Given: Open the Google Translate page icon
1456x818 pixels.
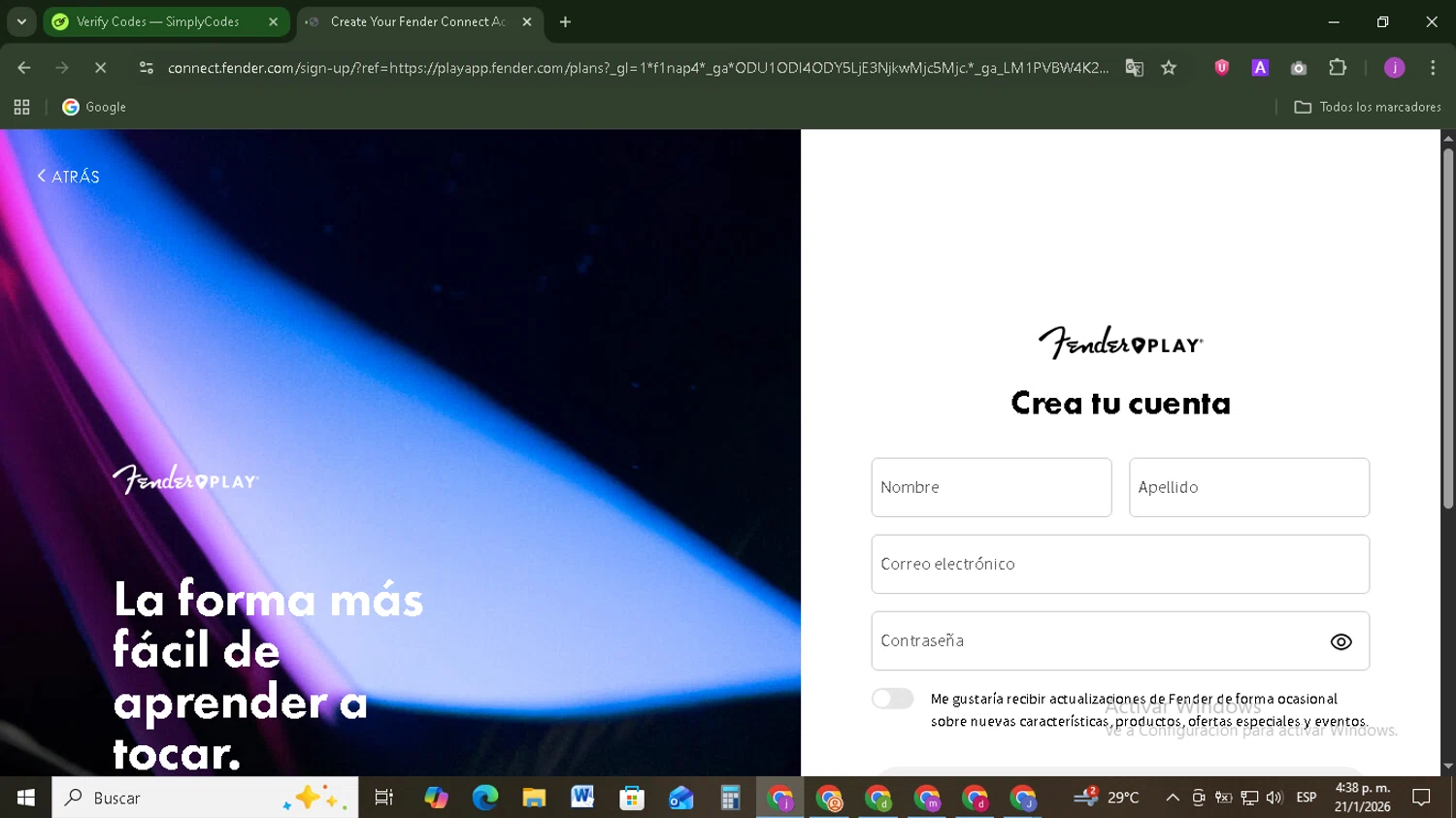Looking at the screenshot, I should tap(1134, 68).
